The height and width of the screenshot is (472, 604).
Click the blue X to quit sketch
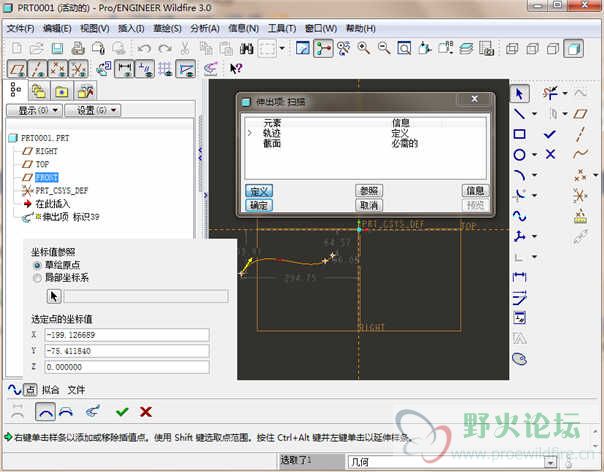click(550, 155)
